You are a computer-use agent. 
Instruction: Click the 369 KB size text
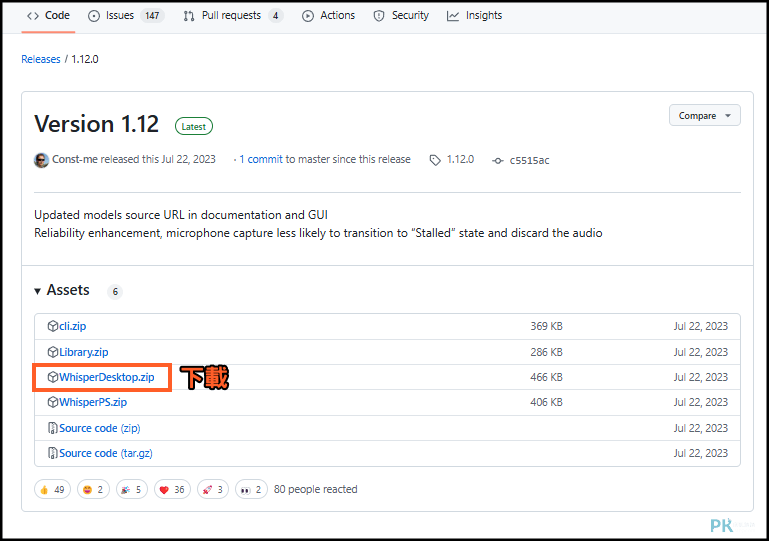[546, 326]
